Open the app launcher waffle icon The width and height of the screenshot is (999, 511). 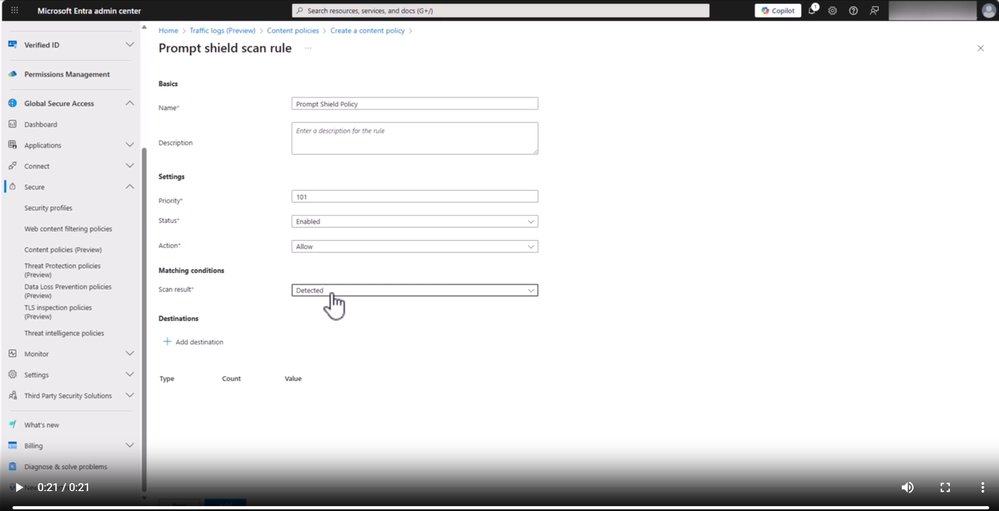pyautogui.click(x=15, y=11)
